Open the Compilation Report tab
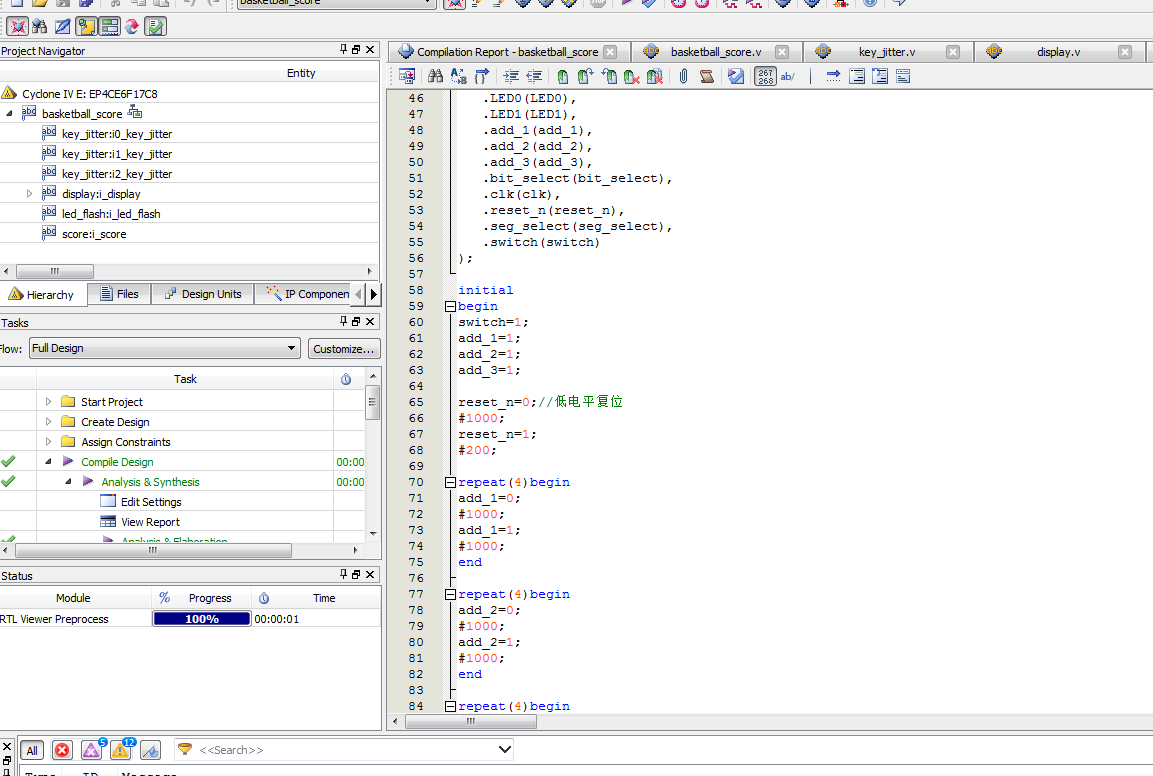 [507, 52]
